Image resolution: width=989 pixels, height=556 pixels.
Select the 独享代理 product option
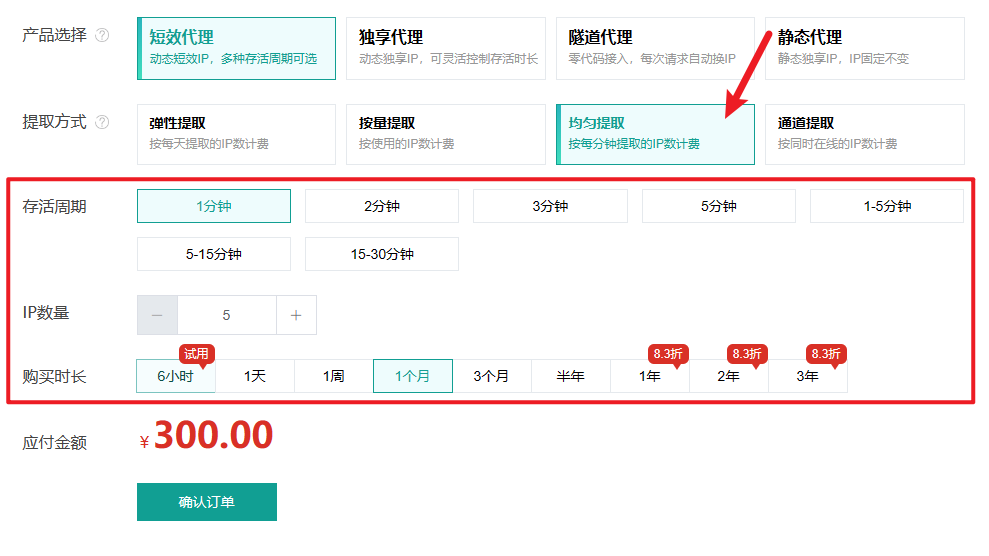[445, 48]
